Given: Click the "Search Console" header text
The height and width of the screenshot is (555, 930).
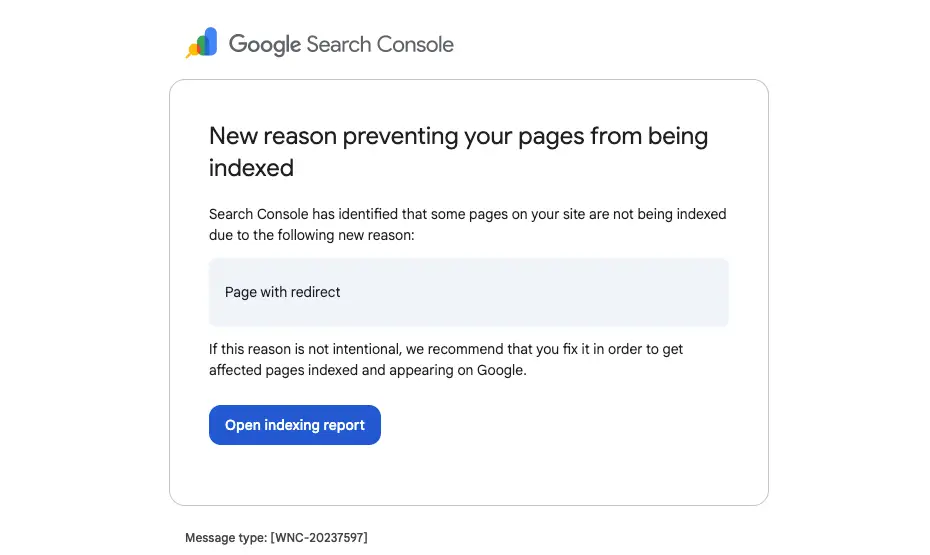Looking at the screenshot, I should coord(380,44).
